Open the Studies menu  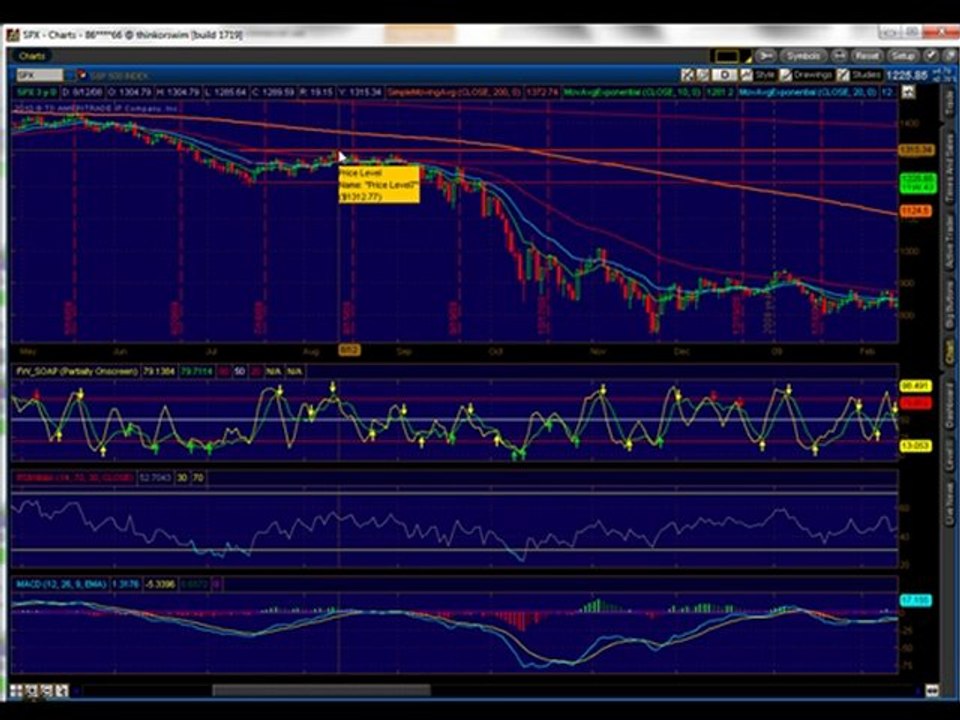[866, 75]
